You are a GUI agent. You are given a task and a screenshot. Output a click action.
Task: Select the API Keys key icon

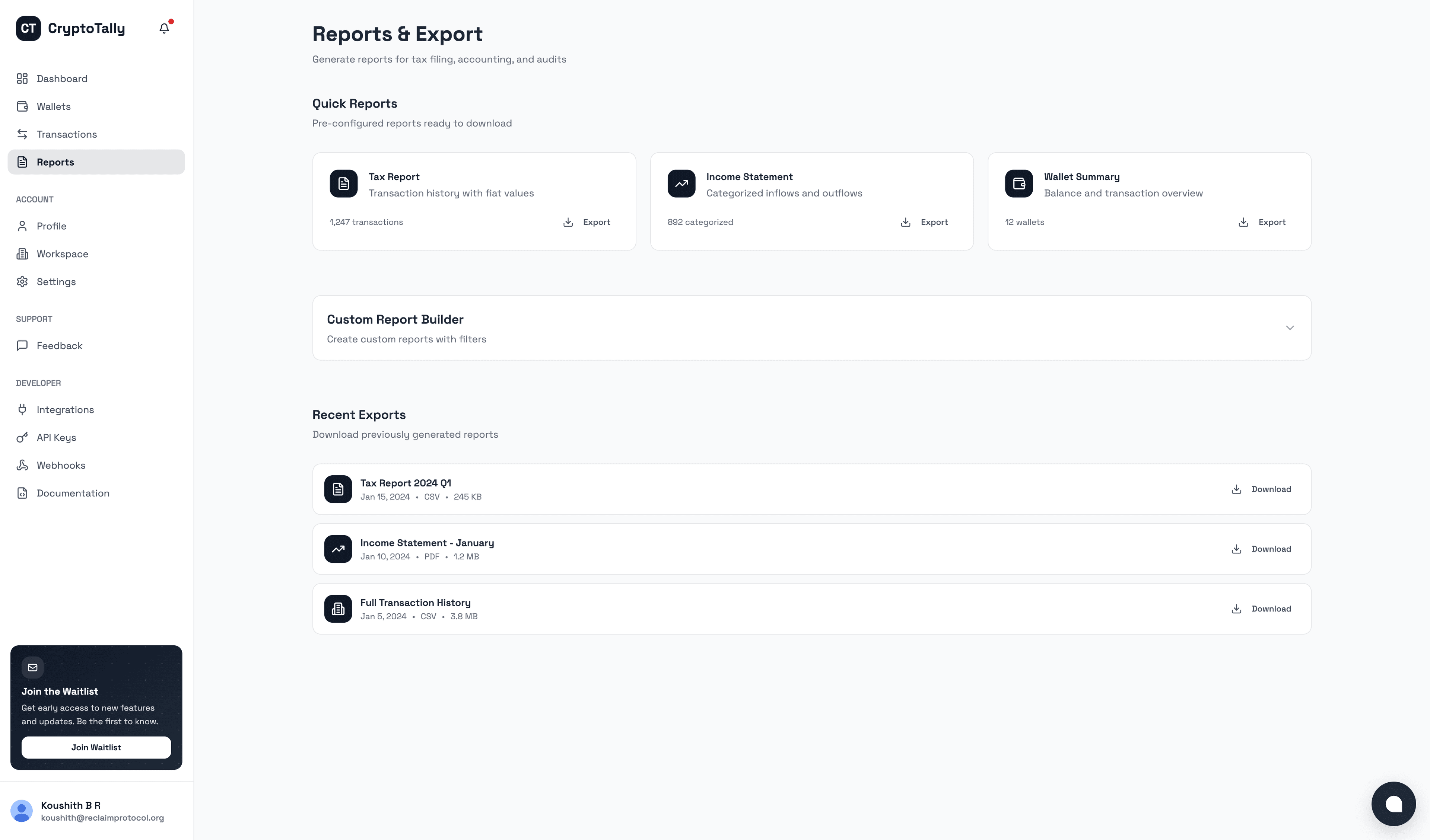(22, 437)
